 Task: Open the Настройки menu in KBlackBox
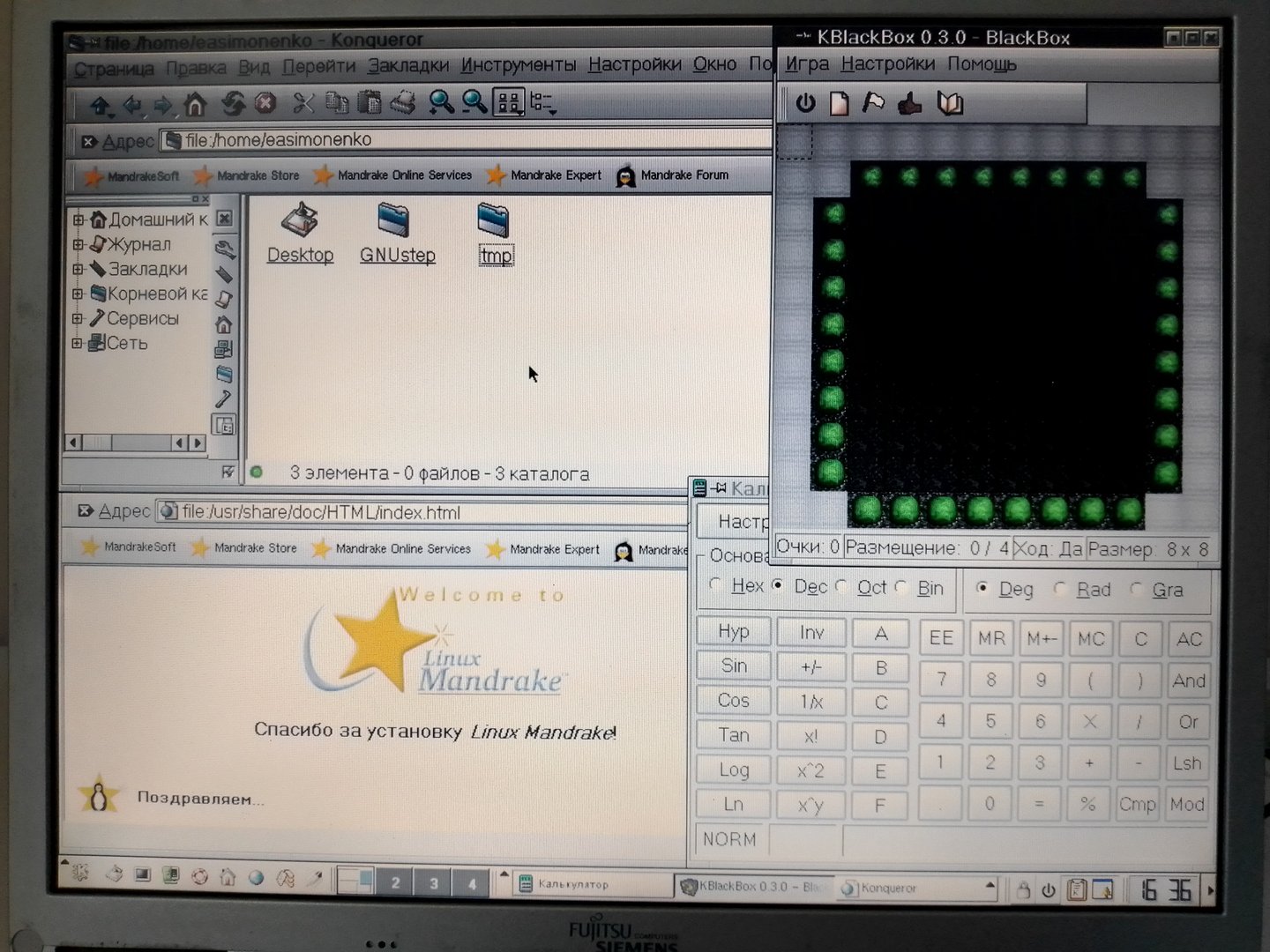pos(887,63)
